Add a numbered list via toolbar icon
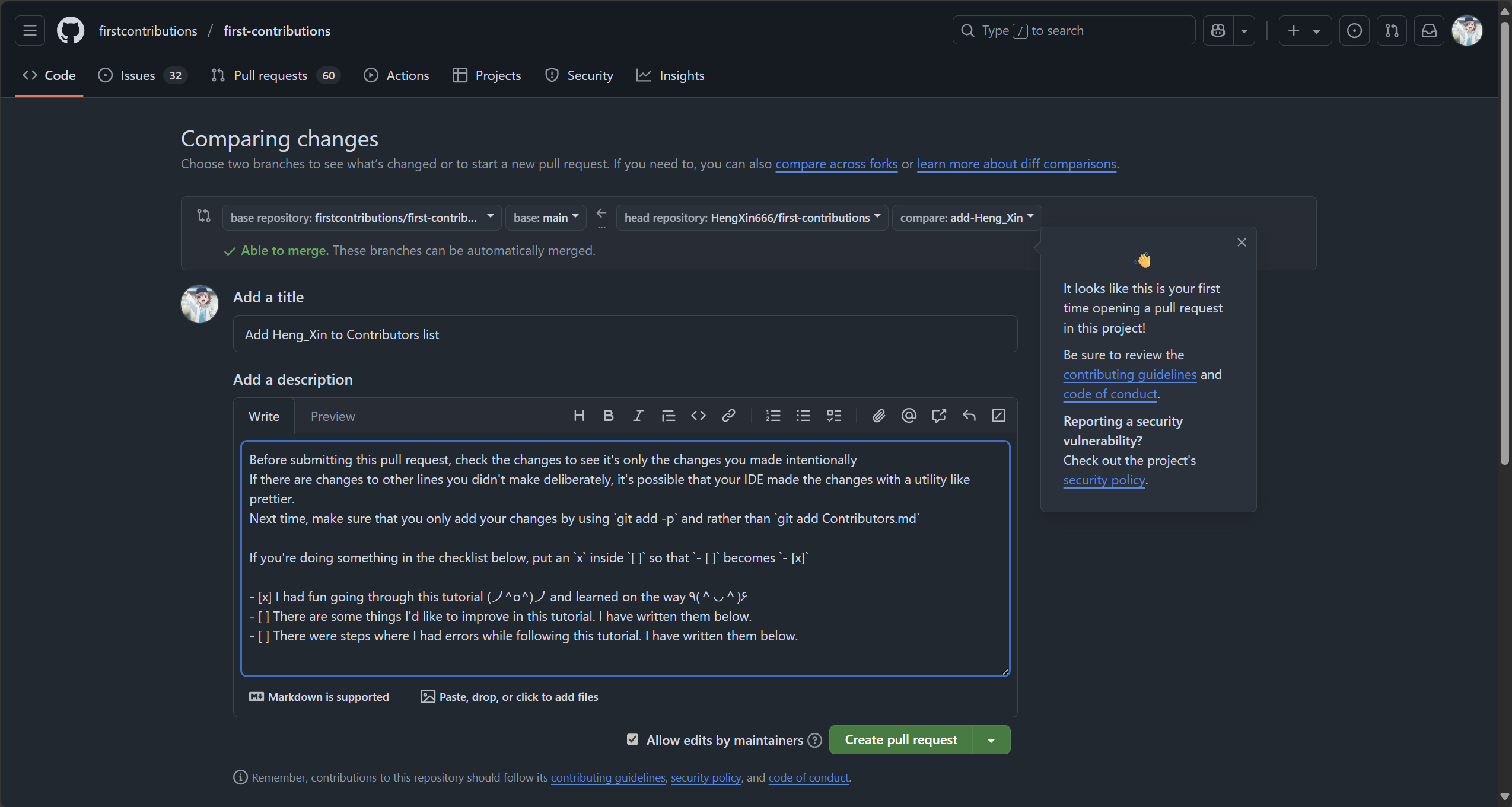1512x807 pixels. (x=773, y=416)
